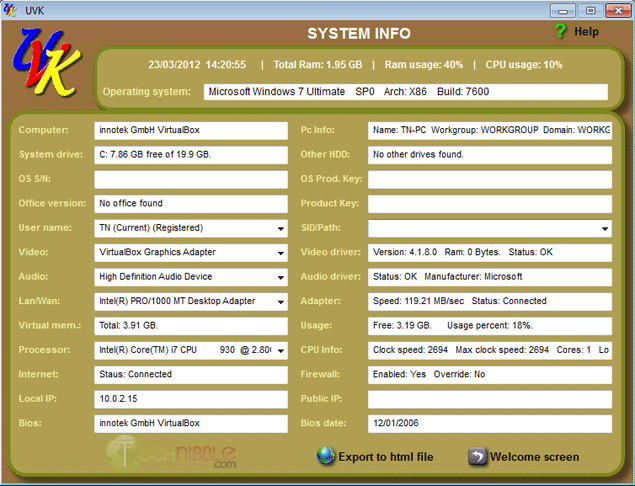This screenshot has width=635, height=486.
Task: Click the 'Total Ram: 1.95 GB' text
Action: (318, 65)
